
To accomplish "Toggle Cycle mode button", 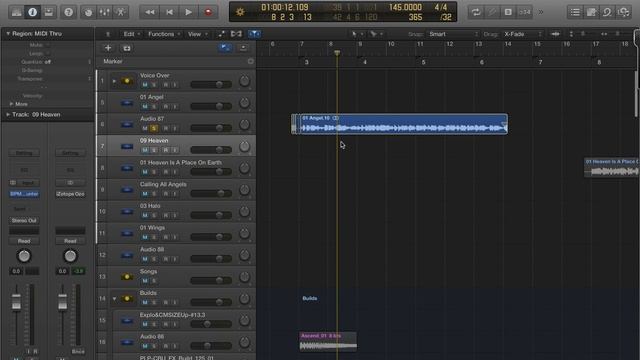I will pos(476,12).
